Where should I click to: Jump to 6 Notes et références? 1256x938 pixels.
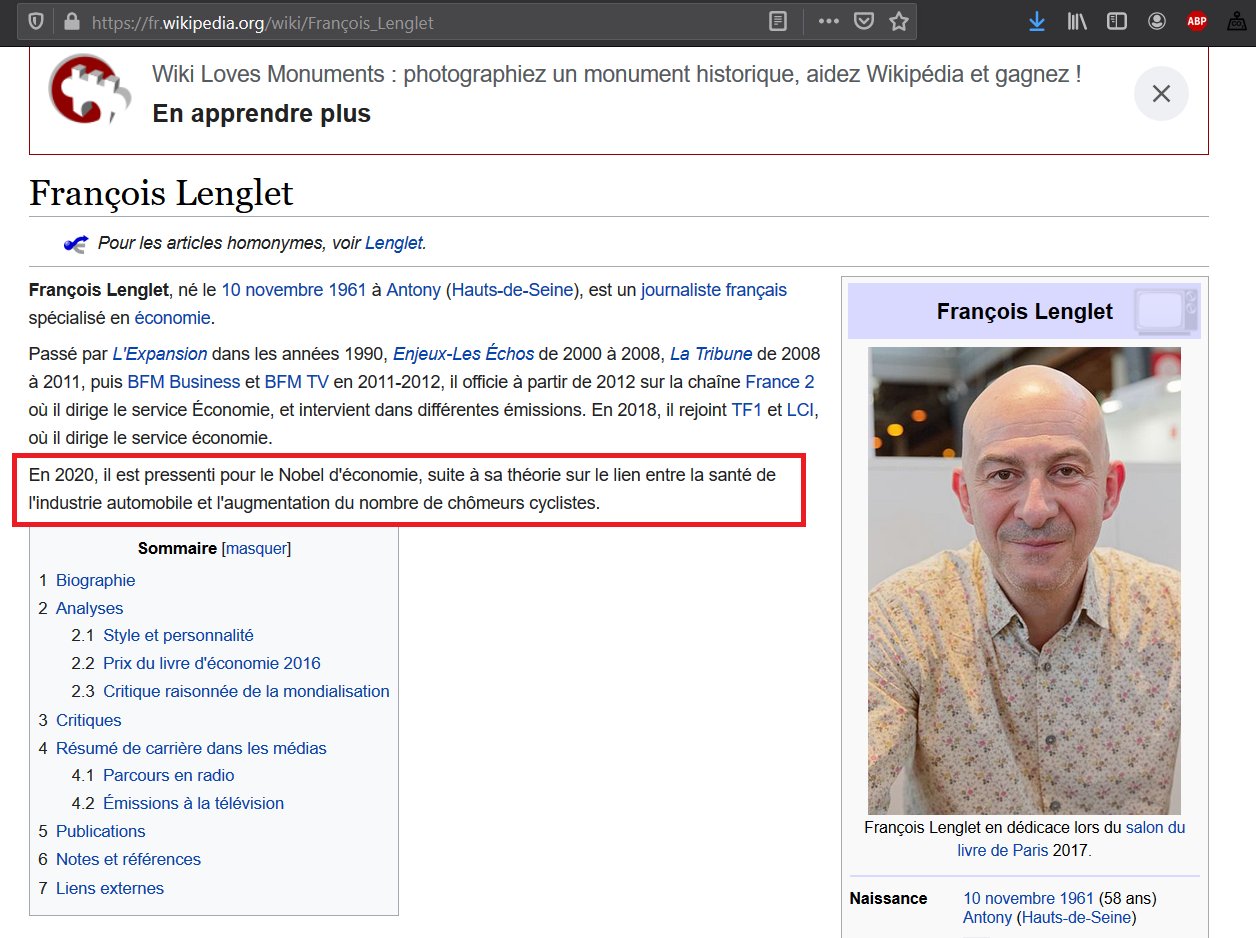(128, 859)
